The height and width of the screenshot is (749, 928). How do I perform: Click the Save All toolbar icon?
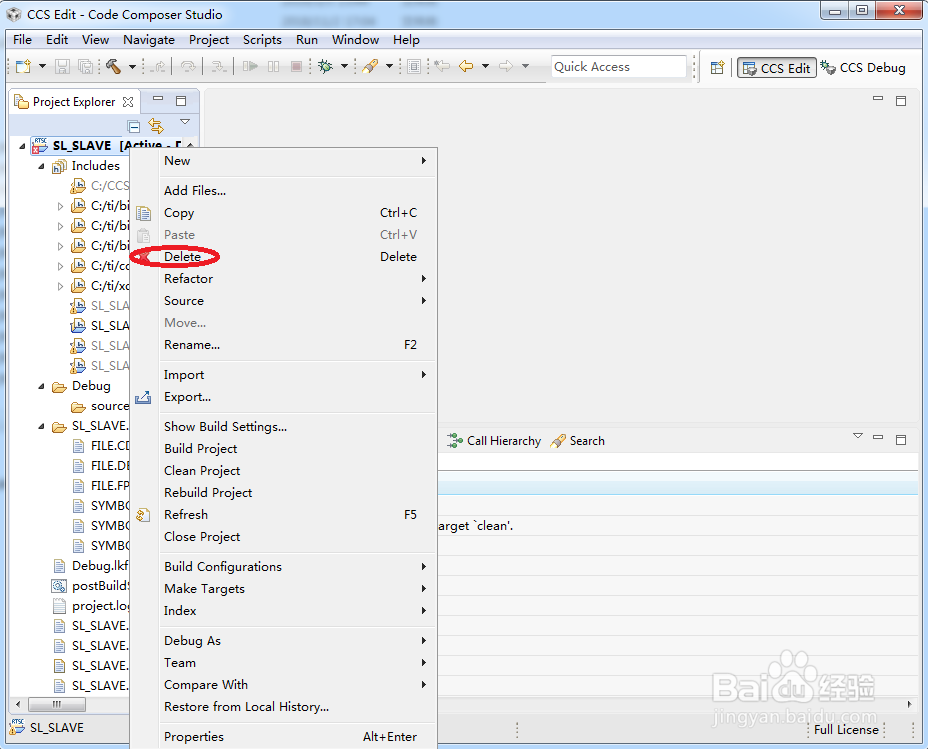[86, 66]
